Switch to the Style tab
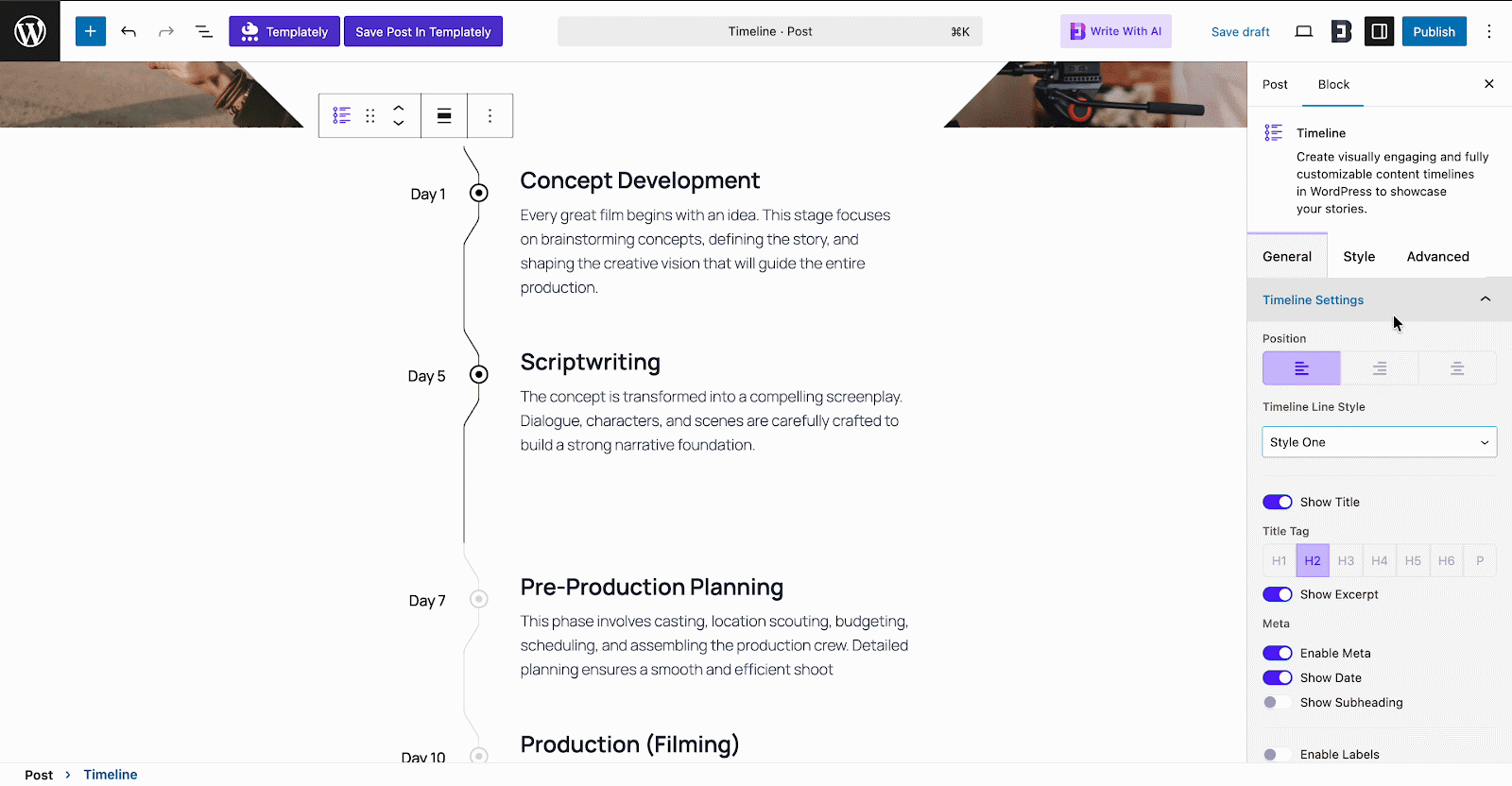The width and height of the screenshot is (1512, 786). coord(1358,256)
